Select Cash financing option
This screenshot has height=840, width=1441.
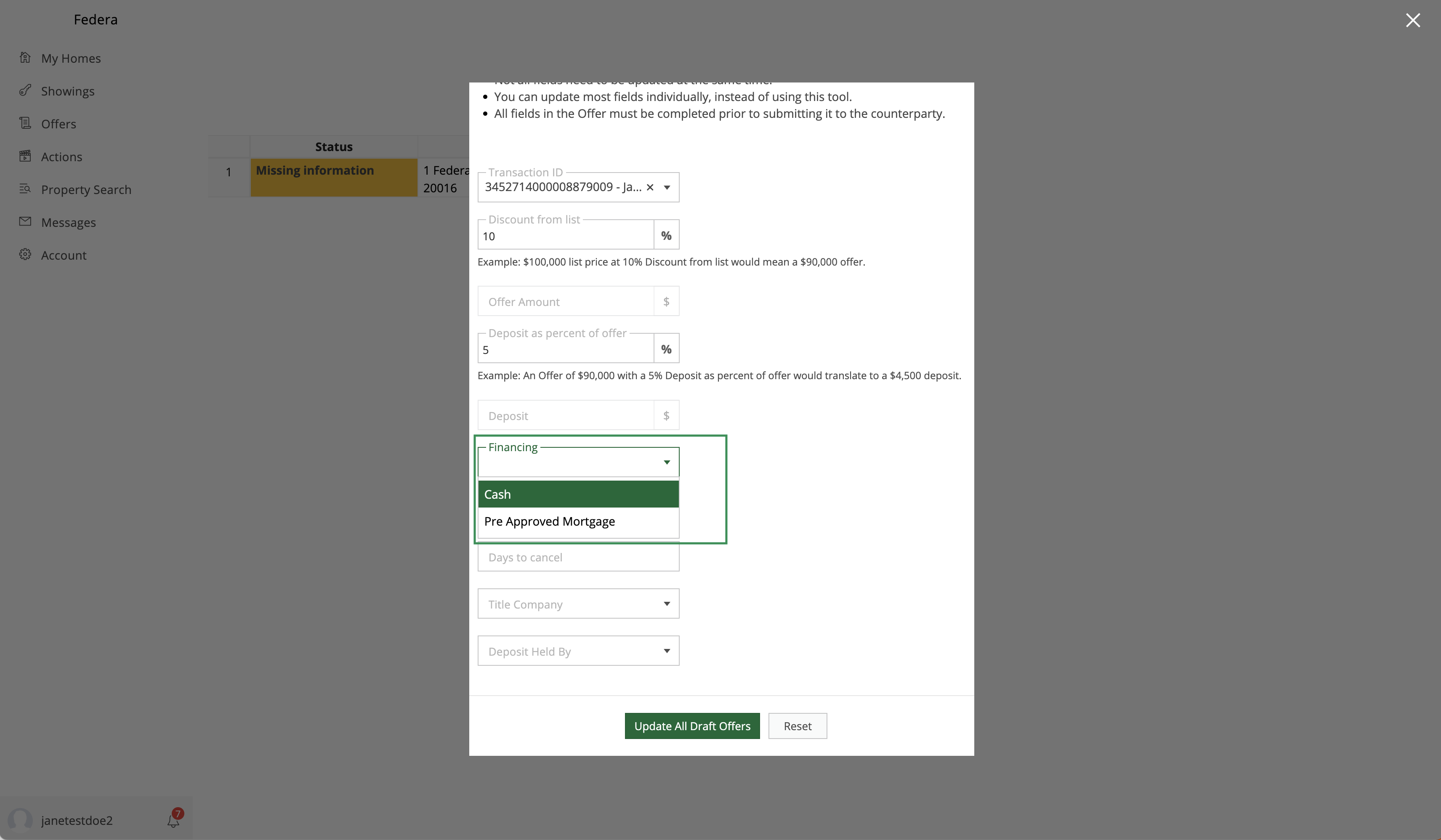click(578, 494)
